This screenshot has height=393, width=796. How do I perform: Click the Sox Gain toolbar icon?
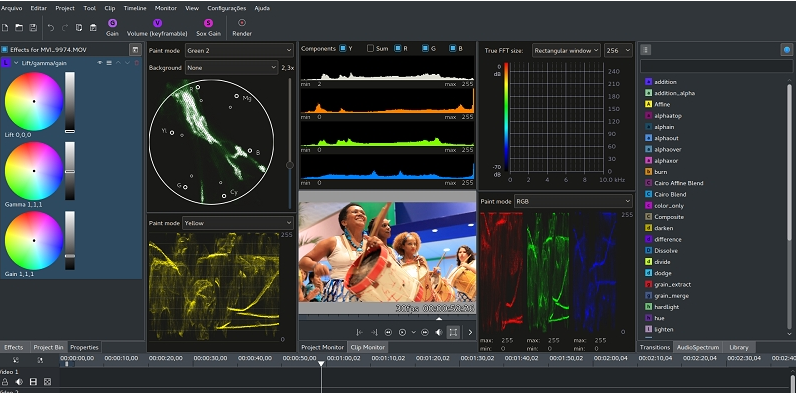point(208,23)
